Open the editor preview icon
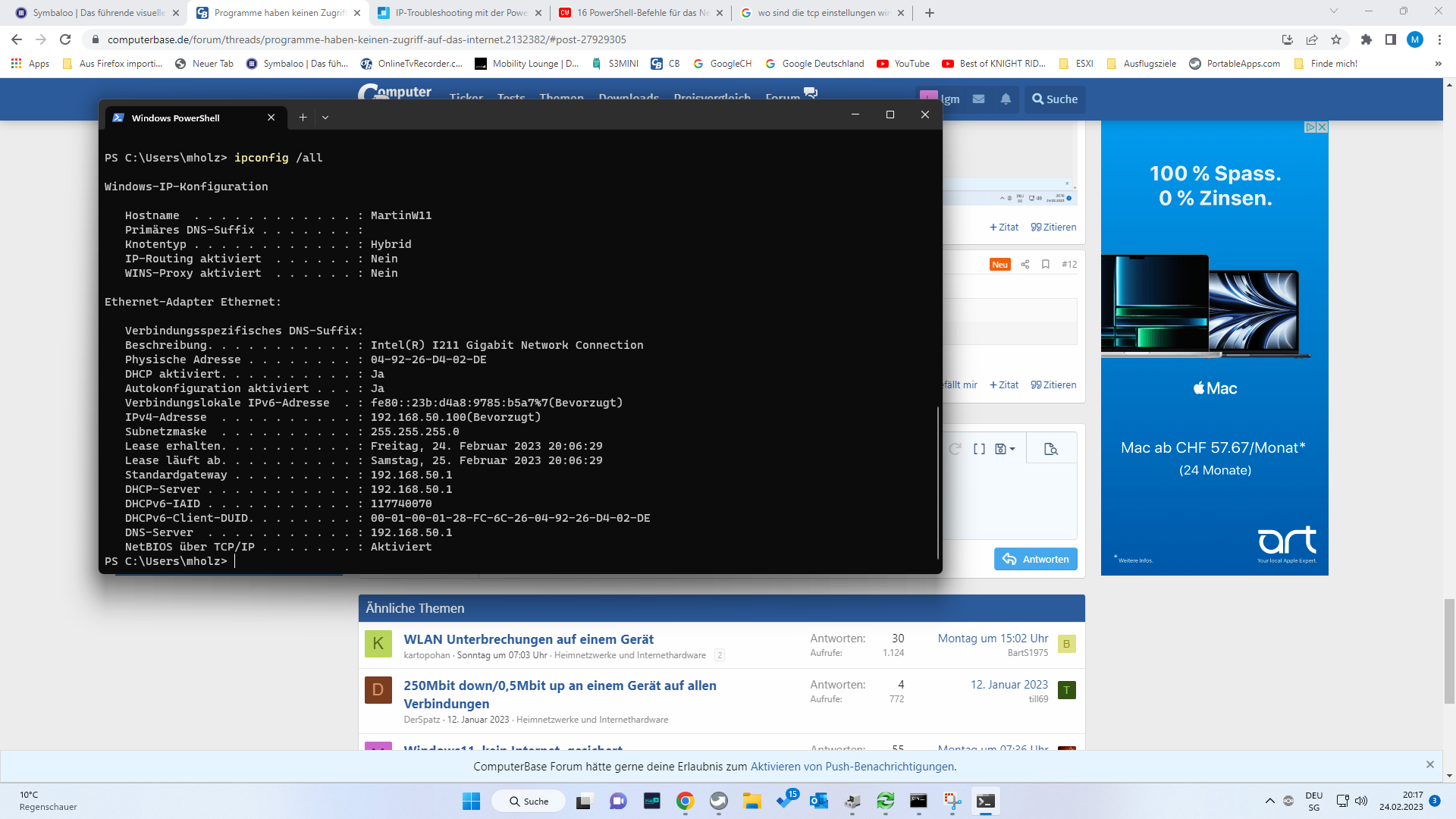This screenshot has width=1456, height=819. (x=1050, y=449)
